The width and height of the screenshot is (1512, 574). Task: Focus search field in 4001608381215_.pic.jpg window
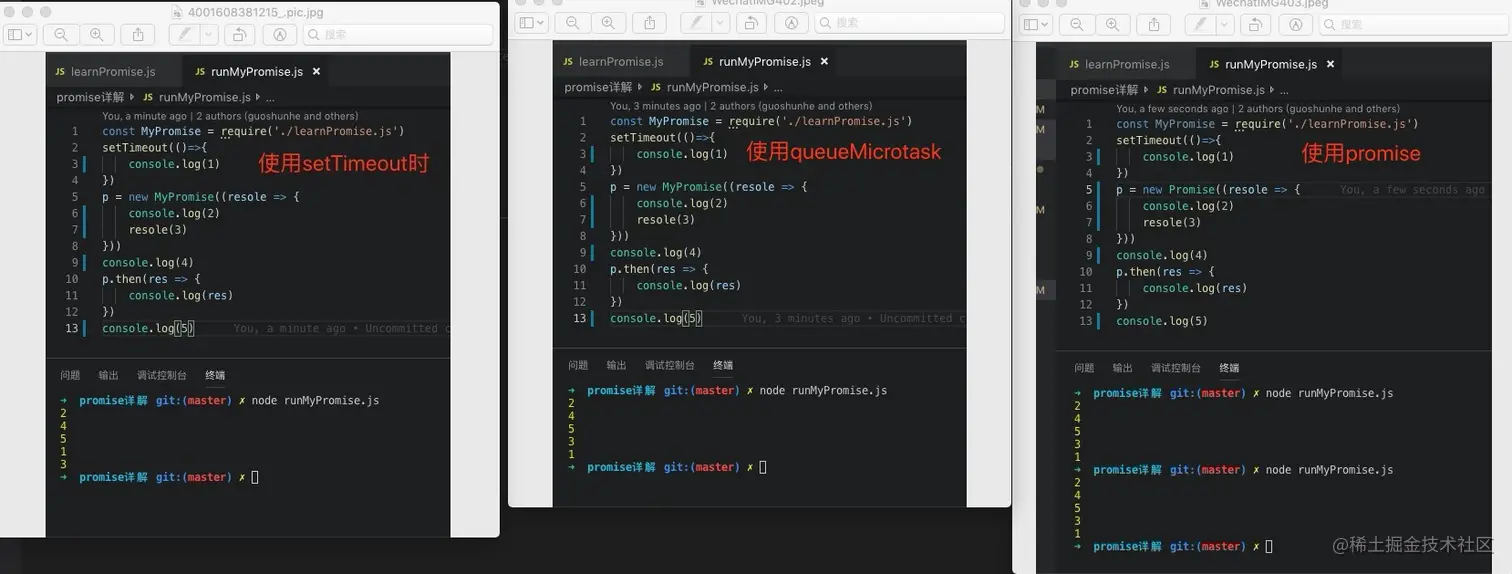(x=398, y=34)
